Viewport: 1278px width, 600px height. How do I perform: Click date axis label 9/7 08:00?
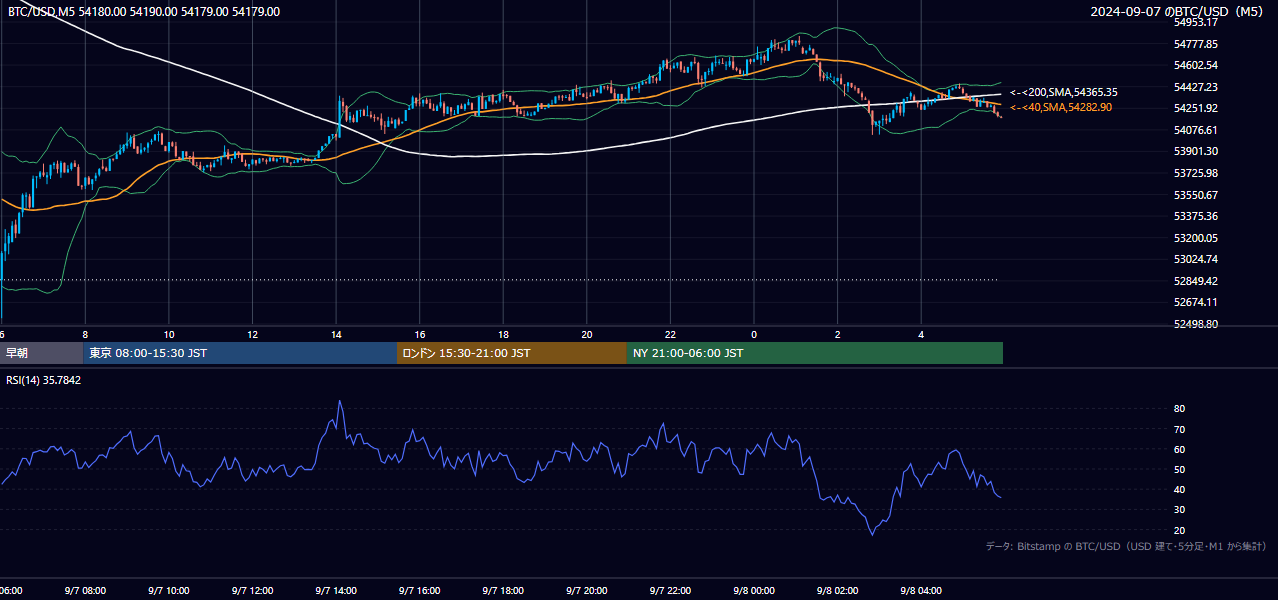point(85,591)
